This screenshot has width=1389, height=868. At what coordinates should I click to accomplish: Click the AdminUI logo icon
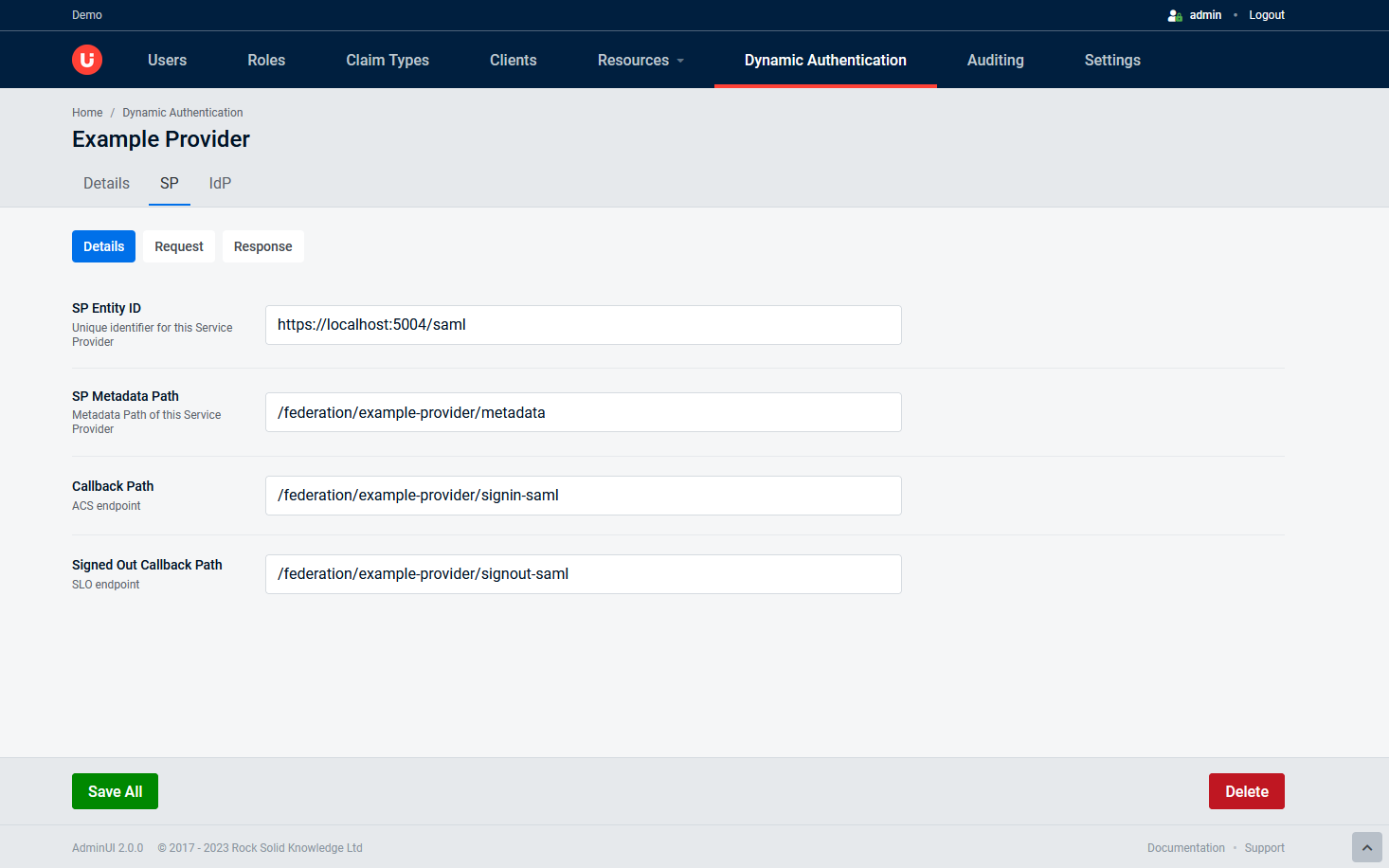point(86,59)
